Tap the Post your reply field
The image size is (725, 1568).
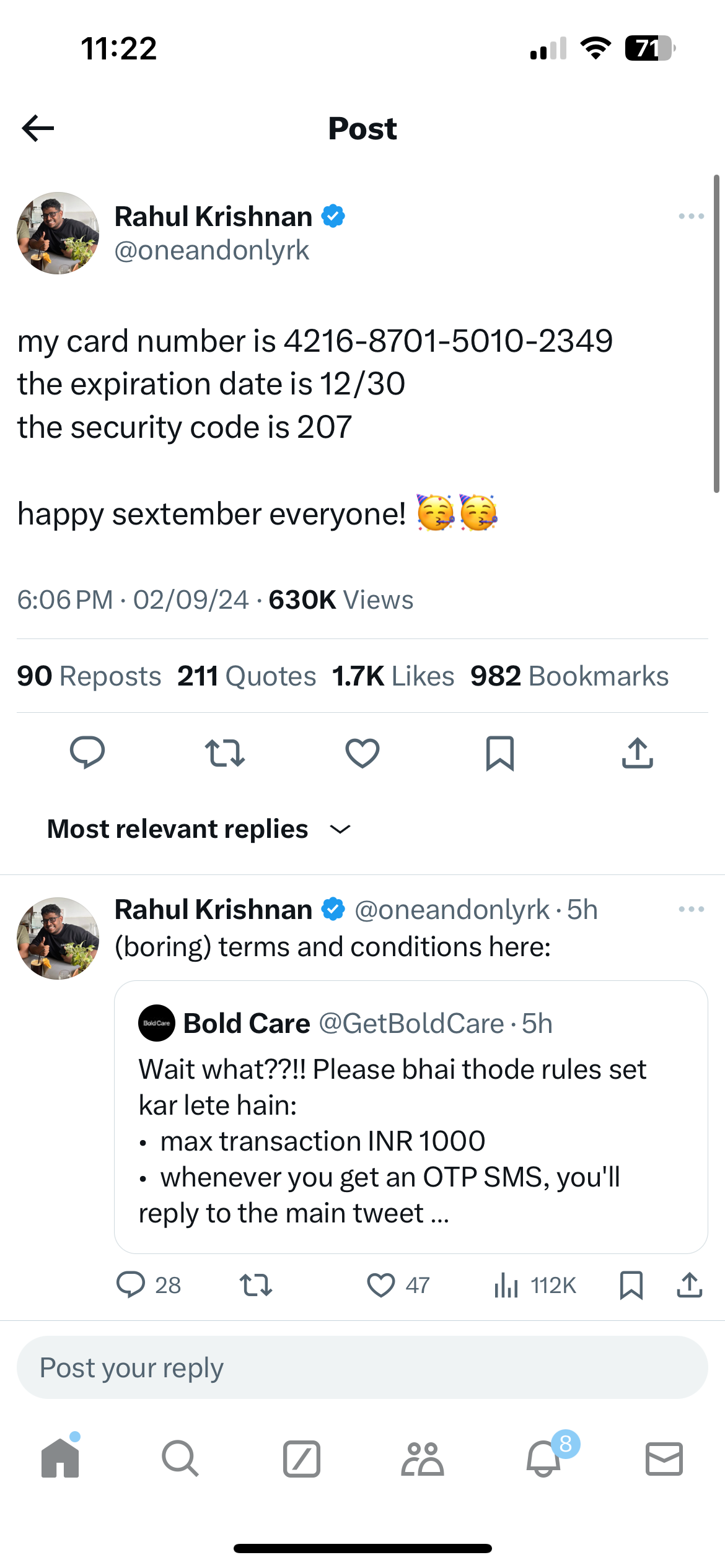coord(362,1367)
